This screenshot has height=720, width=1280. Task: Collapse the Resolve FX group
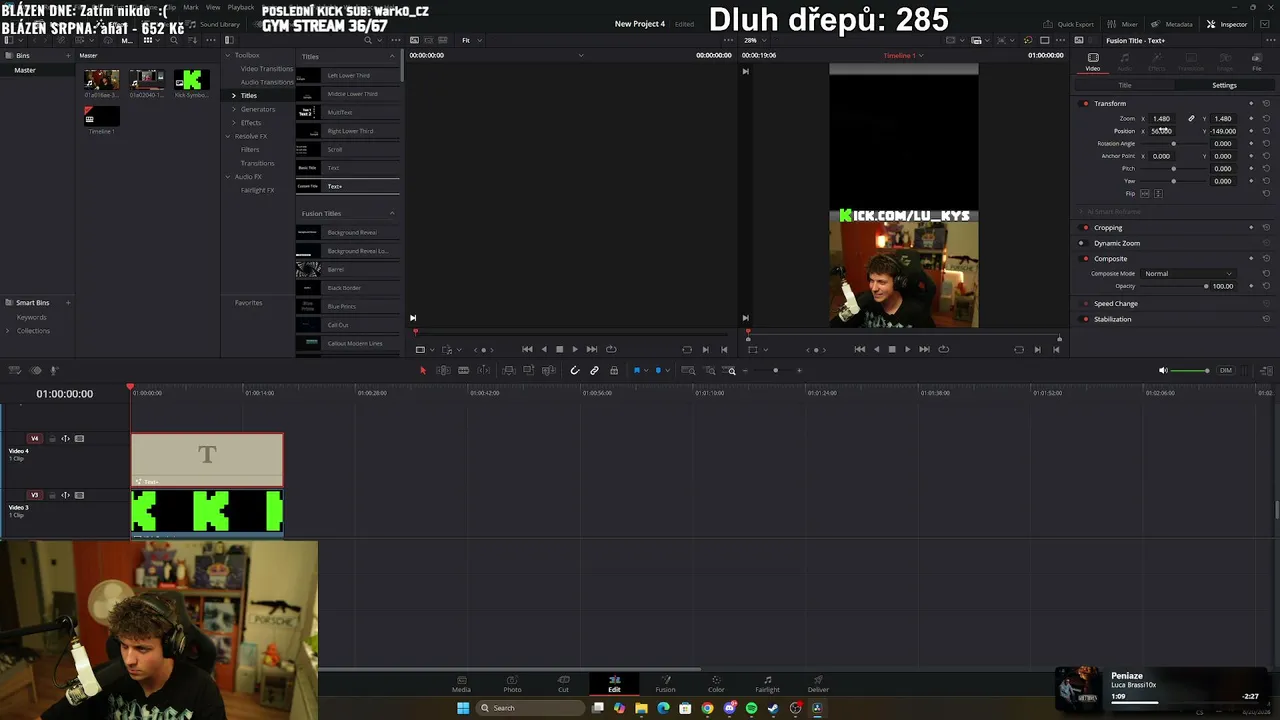[227, 136]
